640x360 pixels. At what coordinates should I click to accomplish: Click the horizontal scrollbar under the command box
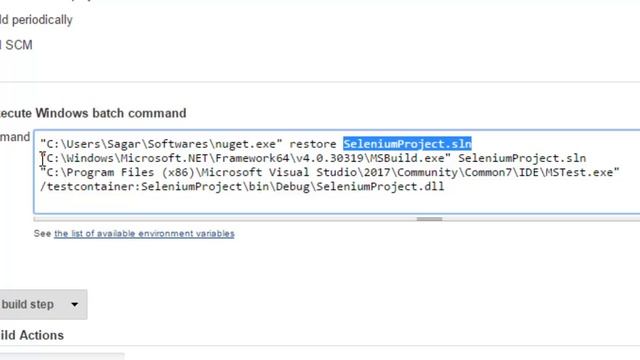[429, 219]
